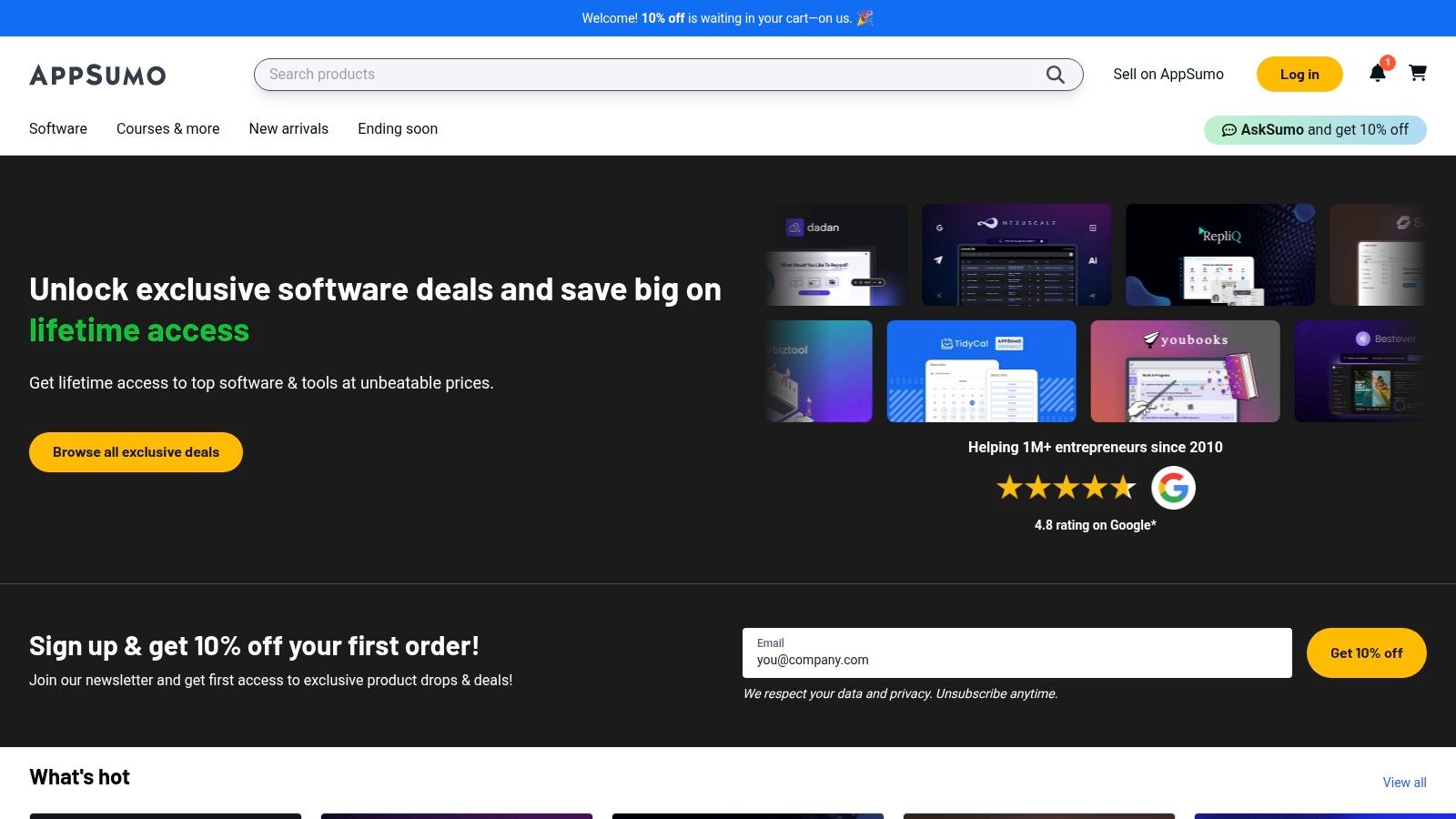Open the youbooks product thumbnail

click(1185, 371)
